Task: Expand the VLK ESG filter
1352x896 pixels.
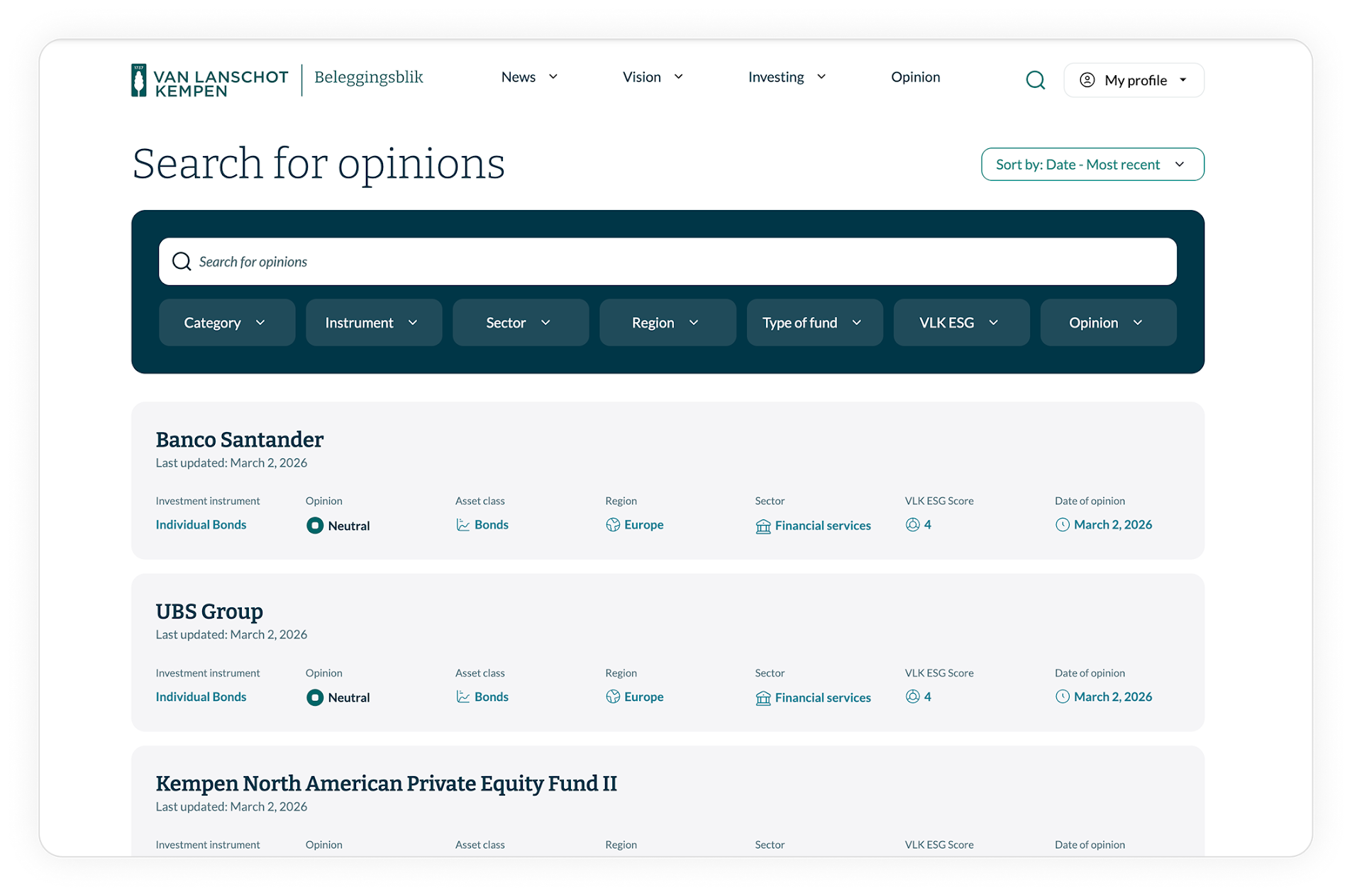Action: (960, 323)
